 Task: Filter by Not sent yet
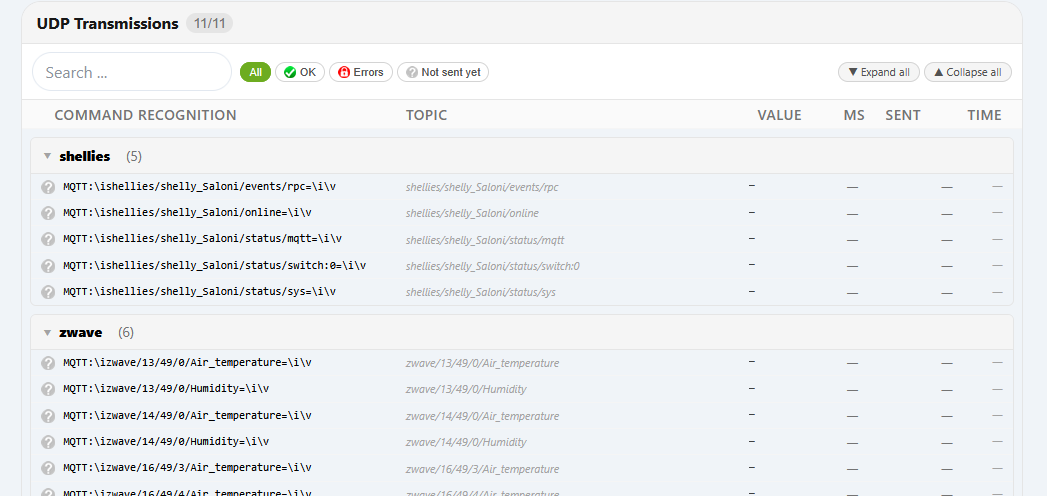click(443, 72)
